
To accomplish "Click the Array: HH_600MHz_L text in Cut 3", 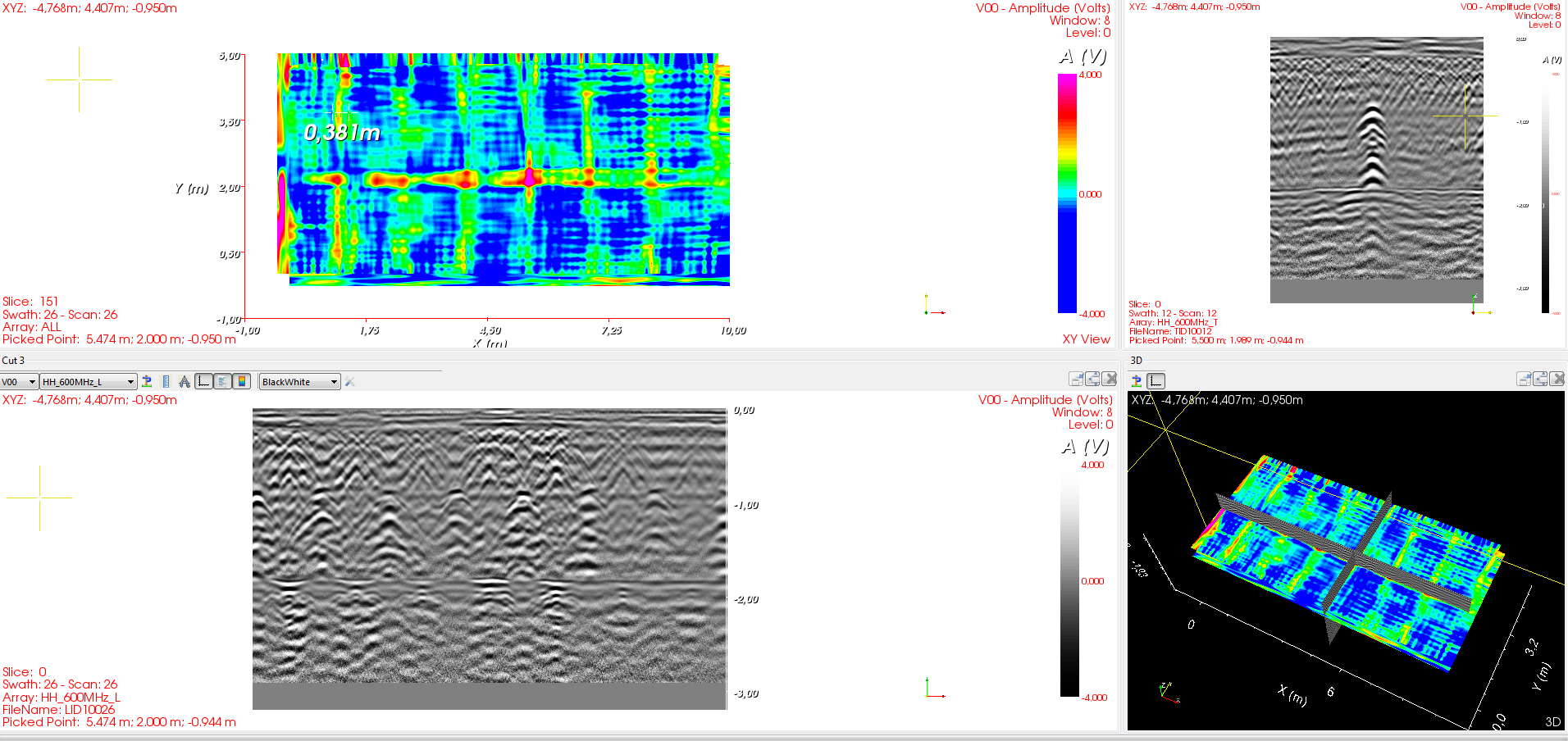I will (x=62, y=698).
